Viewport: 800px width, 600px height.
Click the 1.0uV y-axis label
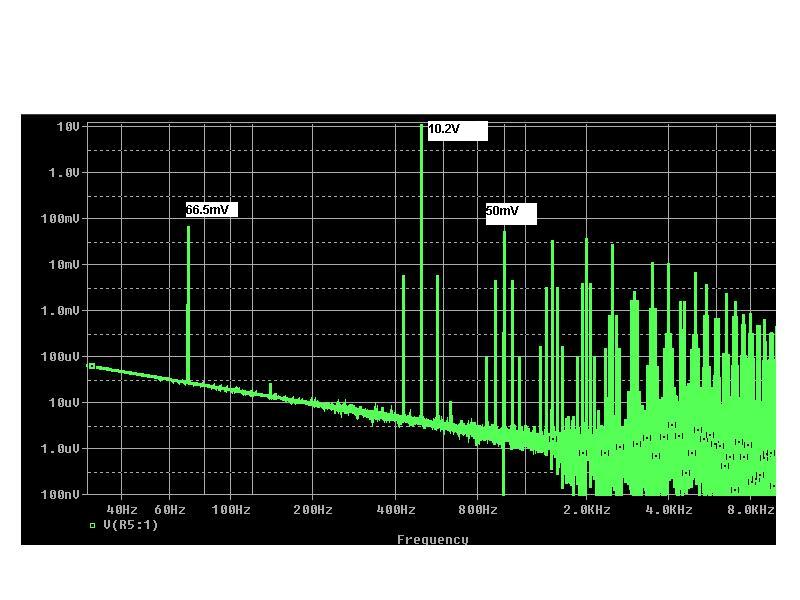point(60,448)
